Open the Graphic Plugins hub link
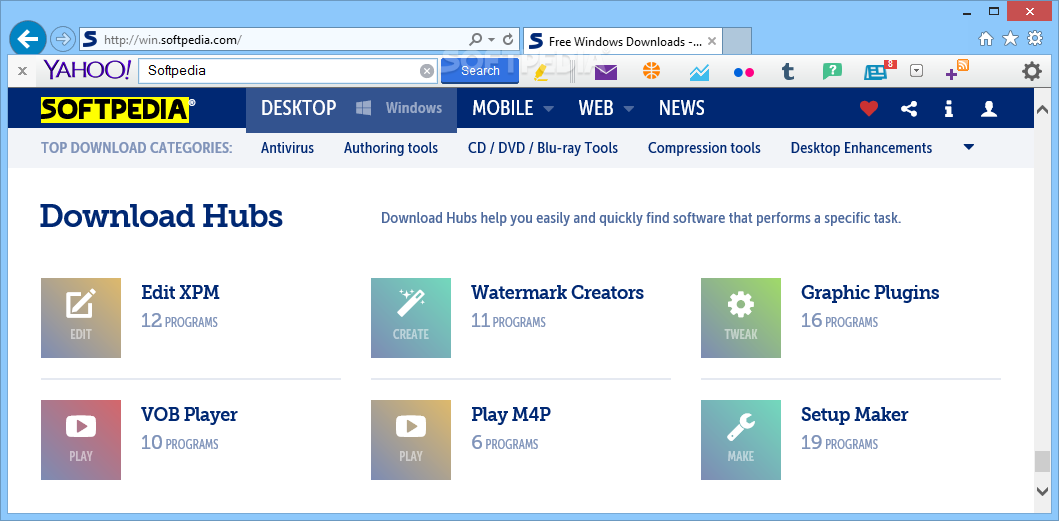This screenshot has height=521, width=1059. point(870,293)
